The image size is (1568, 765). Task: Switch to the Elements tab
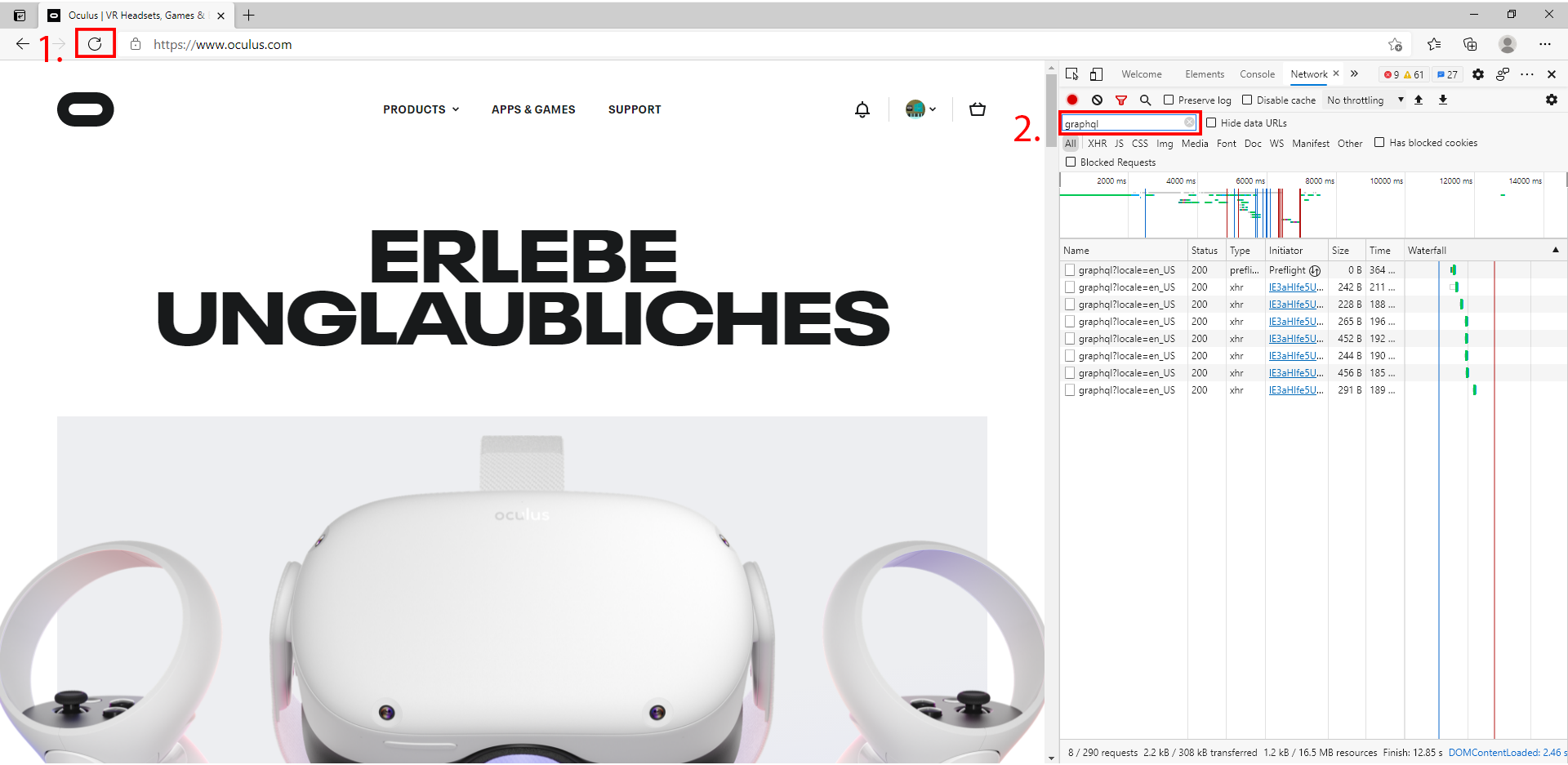pos(1205,74)
